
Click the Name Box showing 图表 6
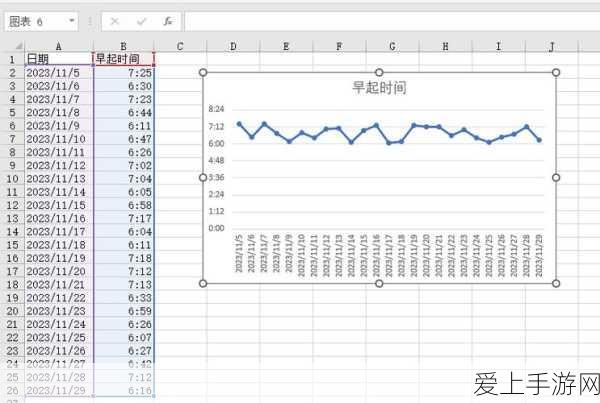tap(41, 21)
